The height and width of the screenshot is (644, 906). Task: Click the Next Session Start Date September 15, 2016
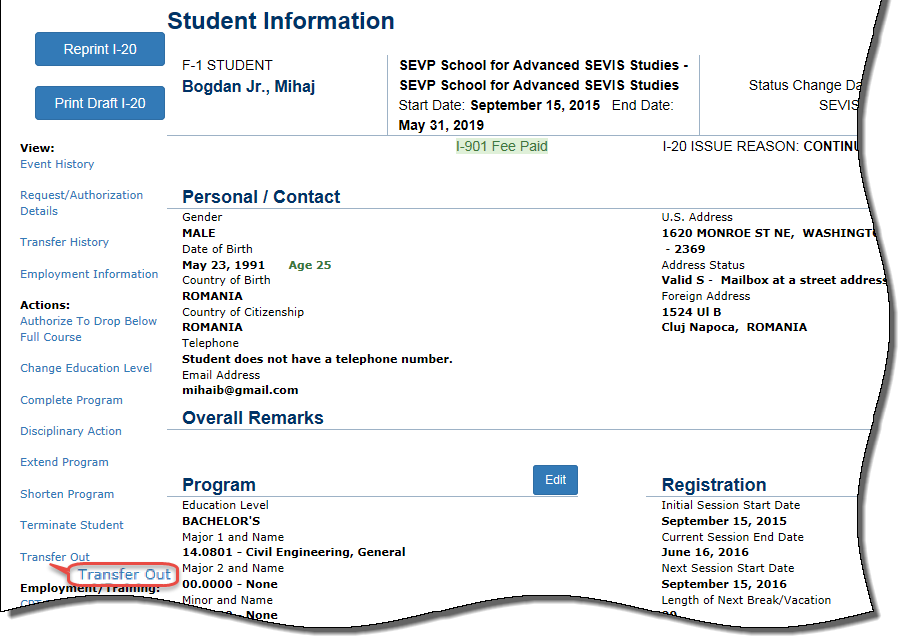tap(724, 584)
